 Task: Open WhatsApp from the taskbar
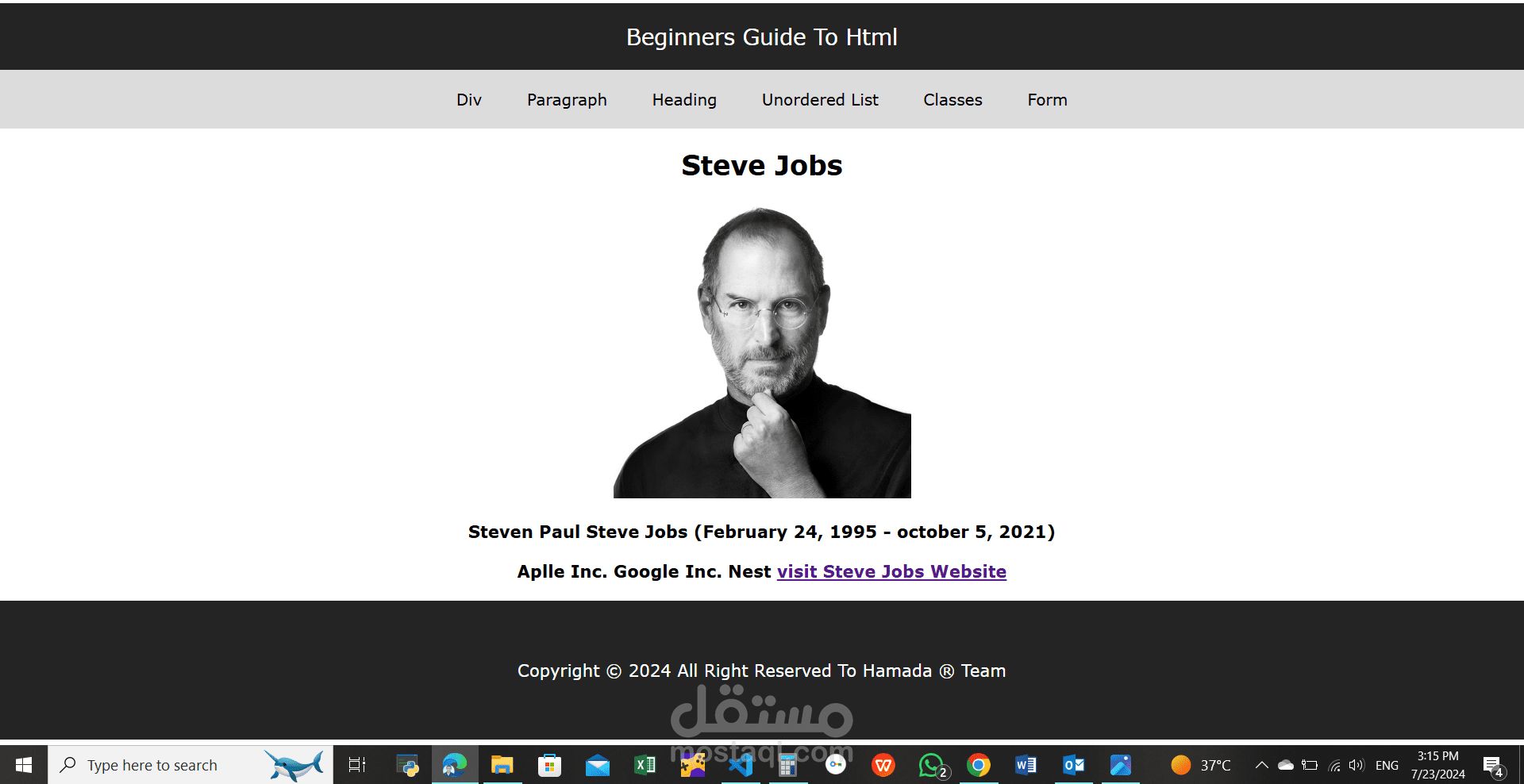click(x=930, y=764)
